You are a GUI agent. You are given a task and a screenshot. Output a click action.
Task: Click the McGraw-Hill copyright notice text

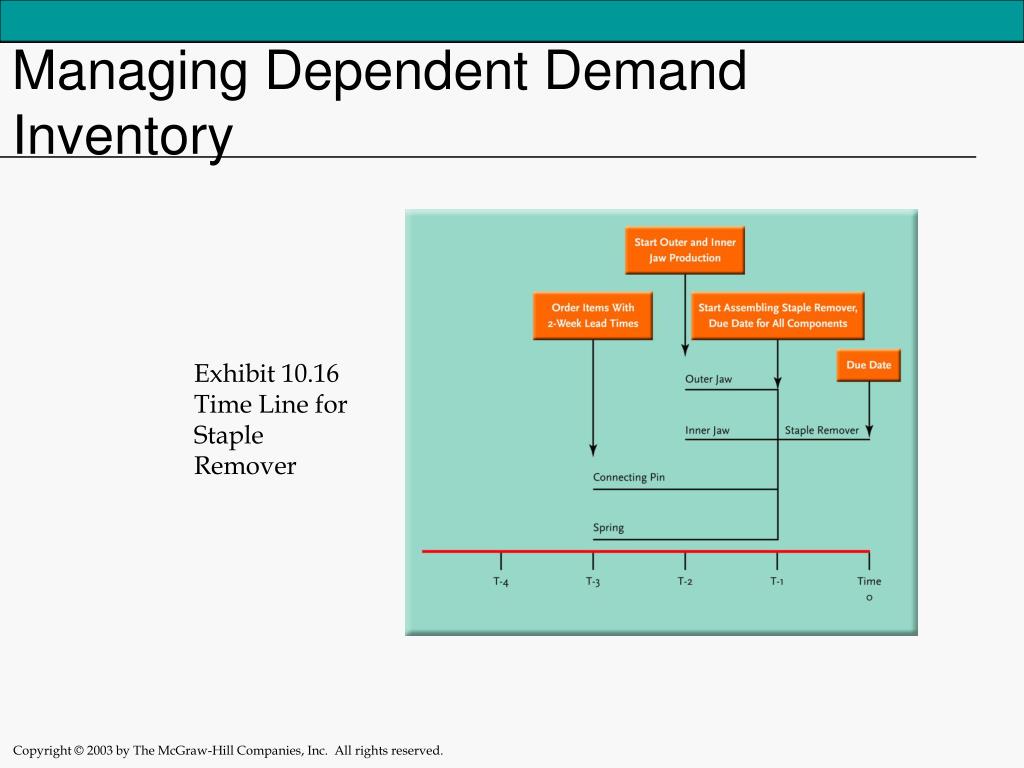pos(228,750)
